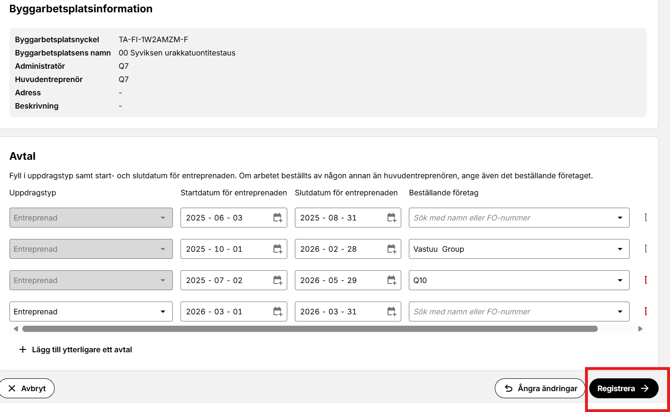This screenshot has height=412, width=670.
Task: Click the Huvudentreprenör value Q7
Action: click(x=123, y=79)
